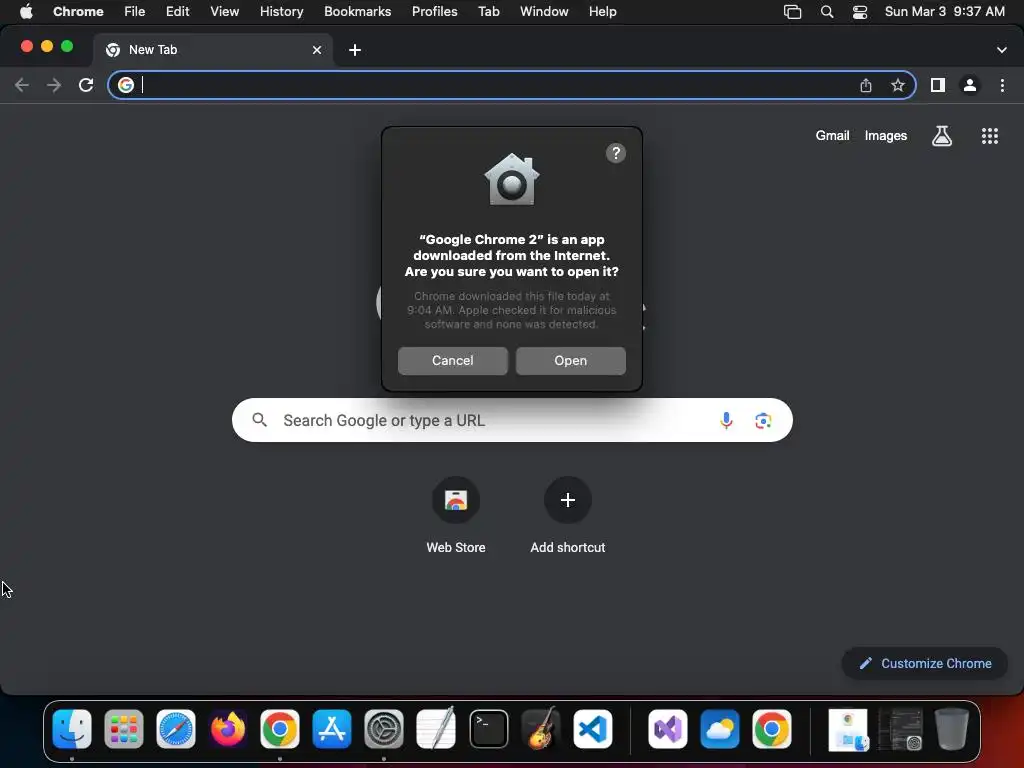
Task: Reload the current page
Action: (86, 85)
